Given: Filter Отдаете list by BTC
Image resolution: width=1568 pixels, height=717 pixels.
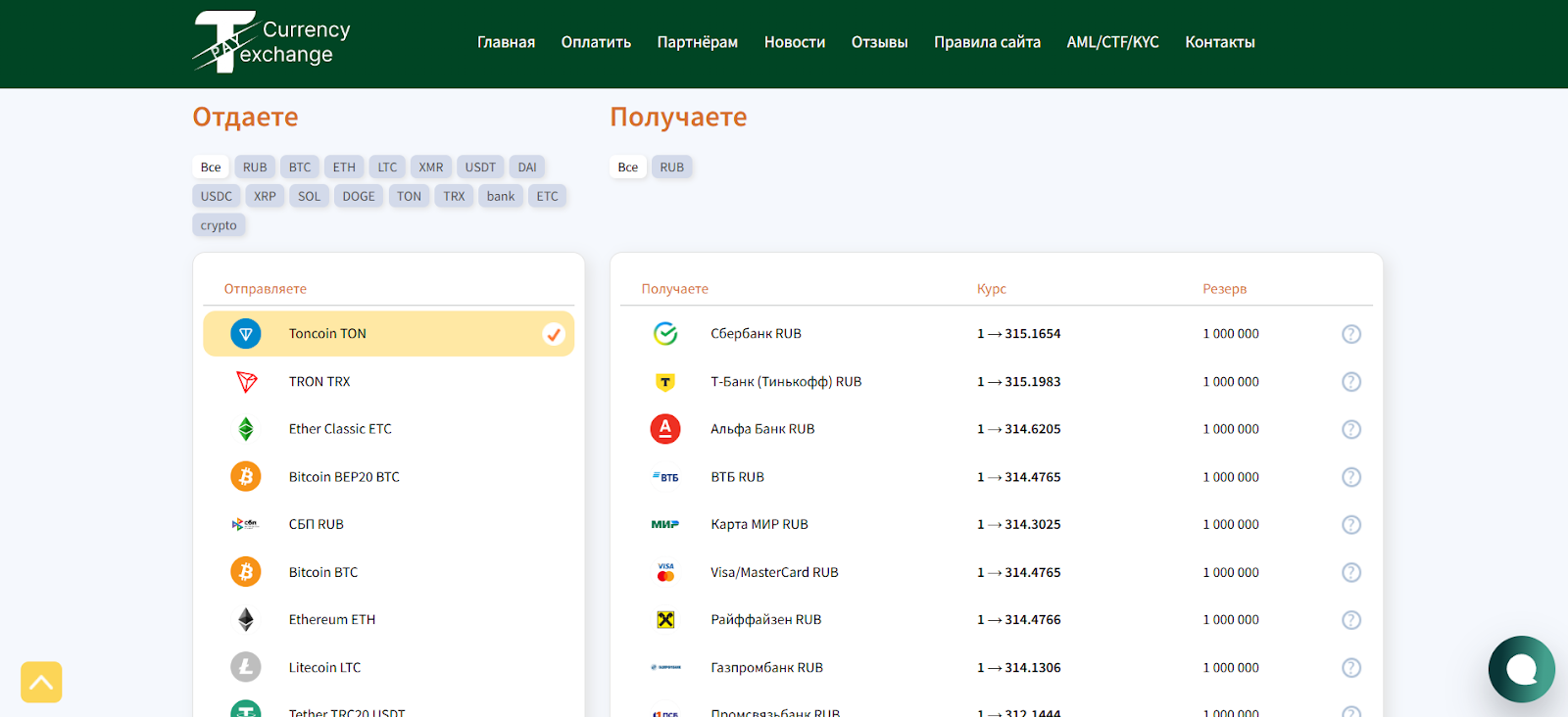Looking at the screenshot, I should tap(300, 167).
